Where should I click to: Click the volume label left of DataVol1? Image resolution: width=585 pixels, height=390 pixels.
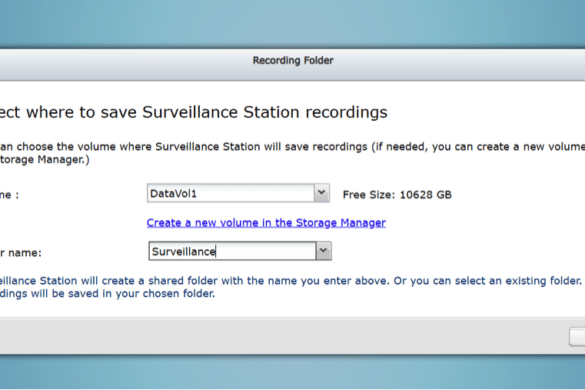[x=9, y=195]
